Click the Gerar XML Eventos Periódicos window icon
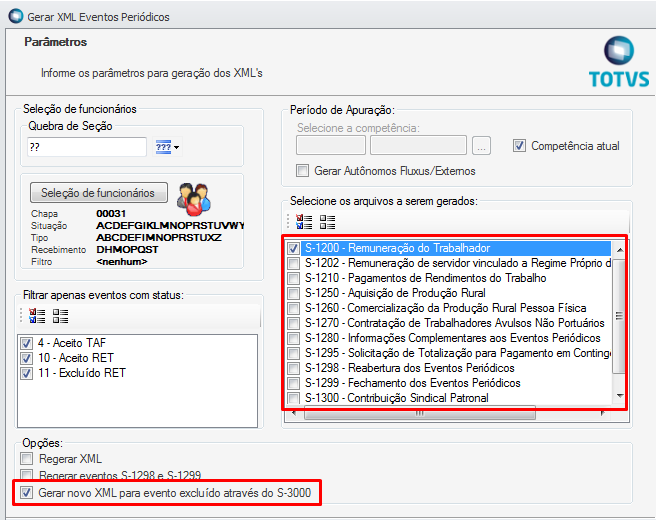This screenshot has width=656, height=520. (x=16, y=16)
